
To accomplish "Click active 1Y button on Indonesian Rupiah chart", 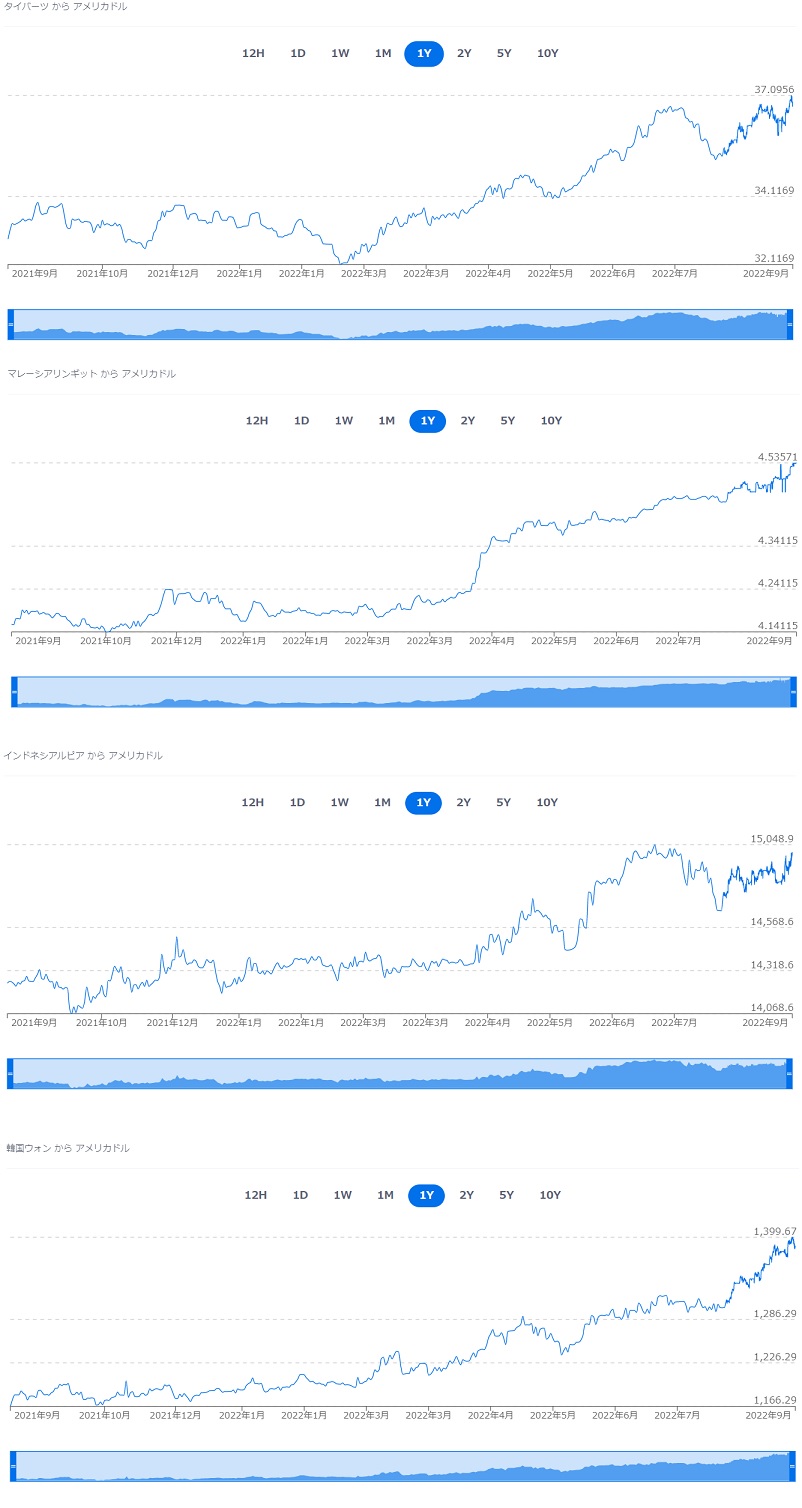I will click(423, 803).
